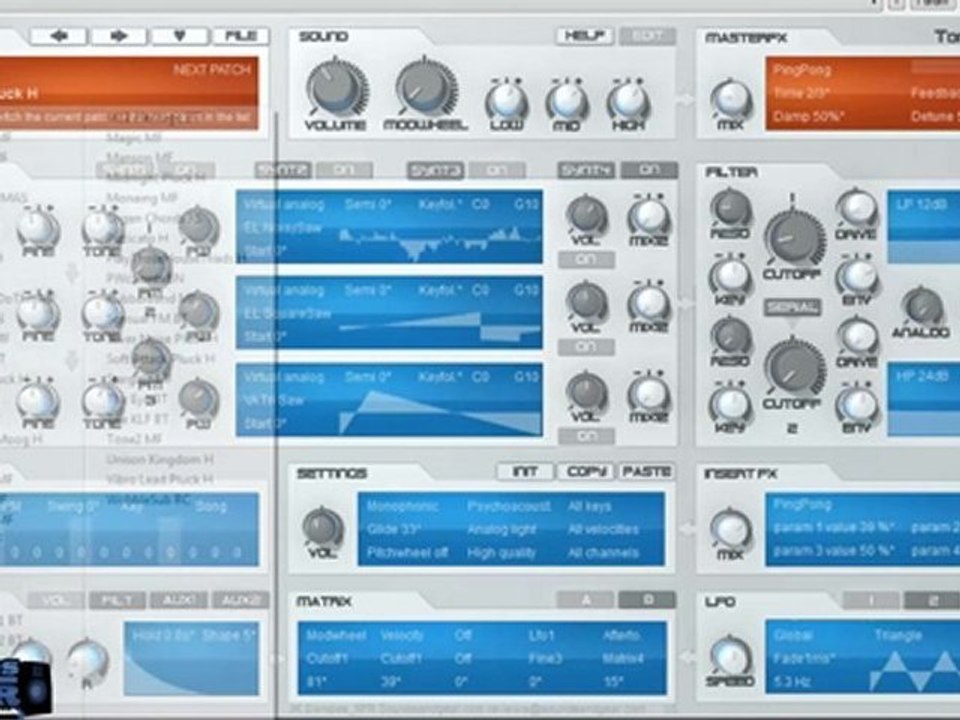The height and width of the screenshot is (720, 960).
Task: Click the MID EQ knob
Action: (x=567, y=101)
